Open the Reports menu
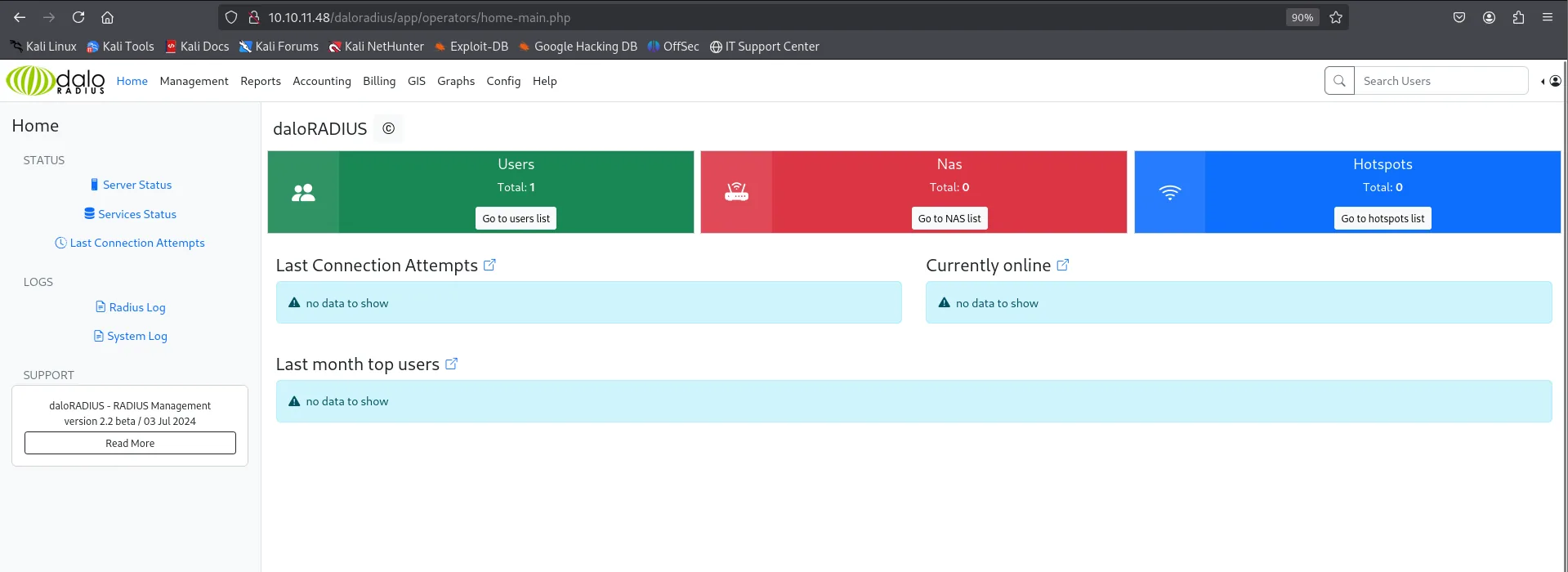Image resolution: width=1568 pixels, height=572 pixels. coord(261,81)
